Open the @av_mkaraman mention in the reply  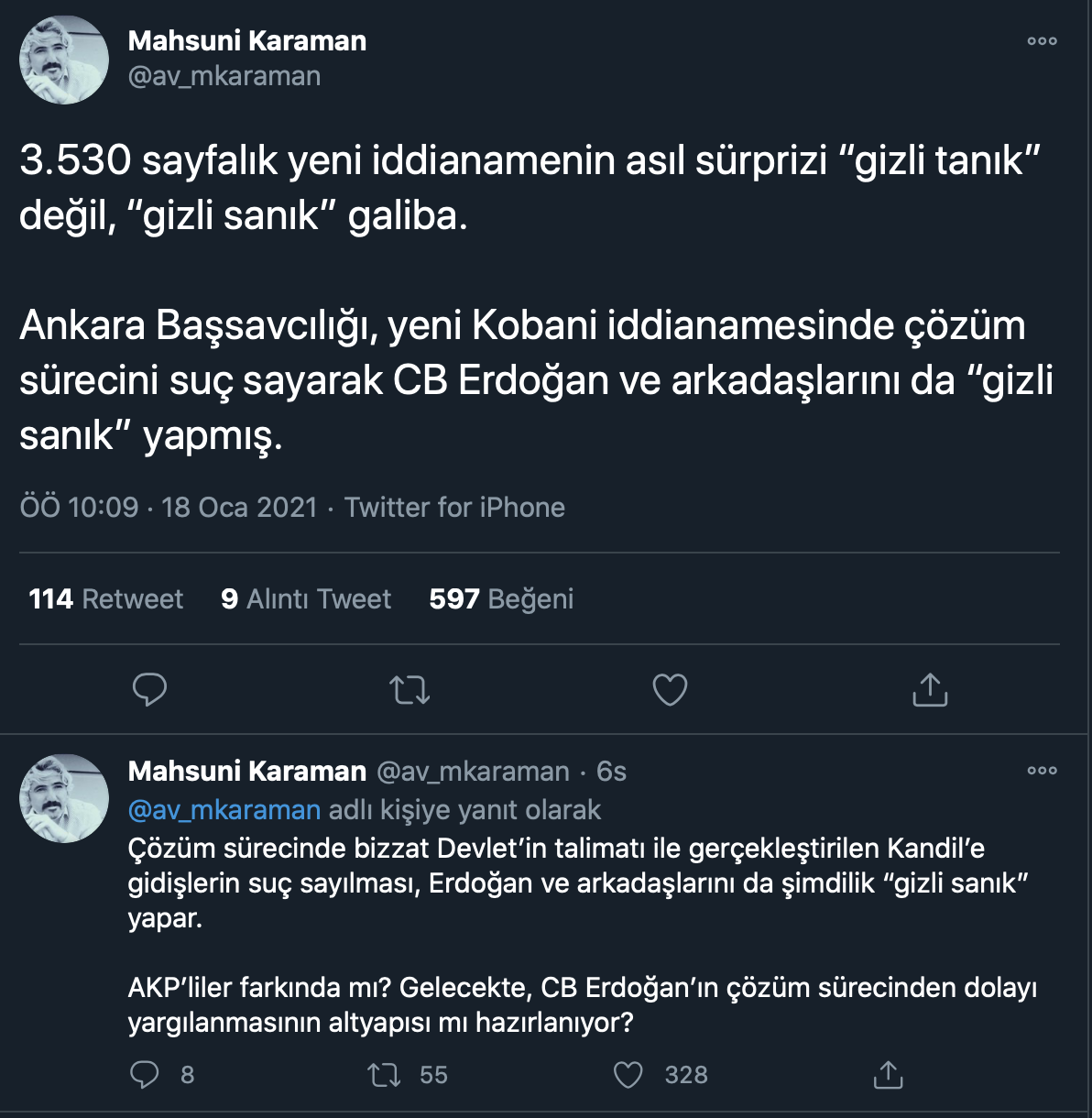223,809
